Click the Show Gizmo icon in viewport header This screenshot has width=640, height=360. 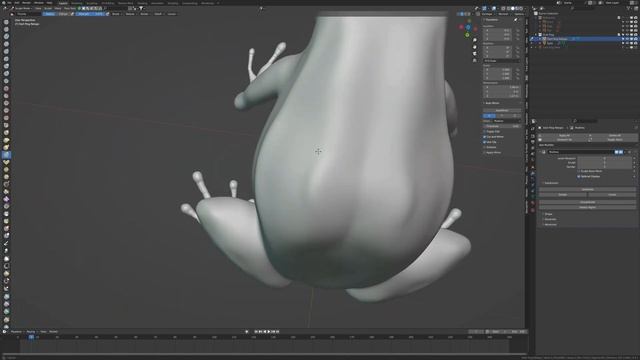tap(484, 8)
